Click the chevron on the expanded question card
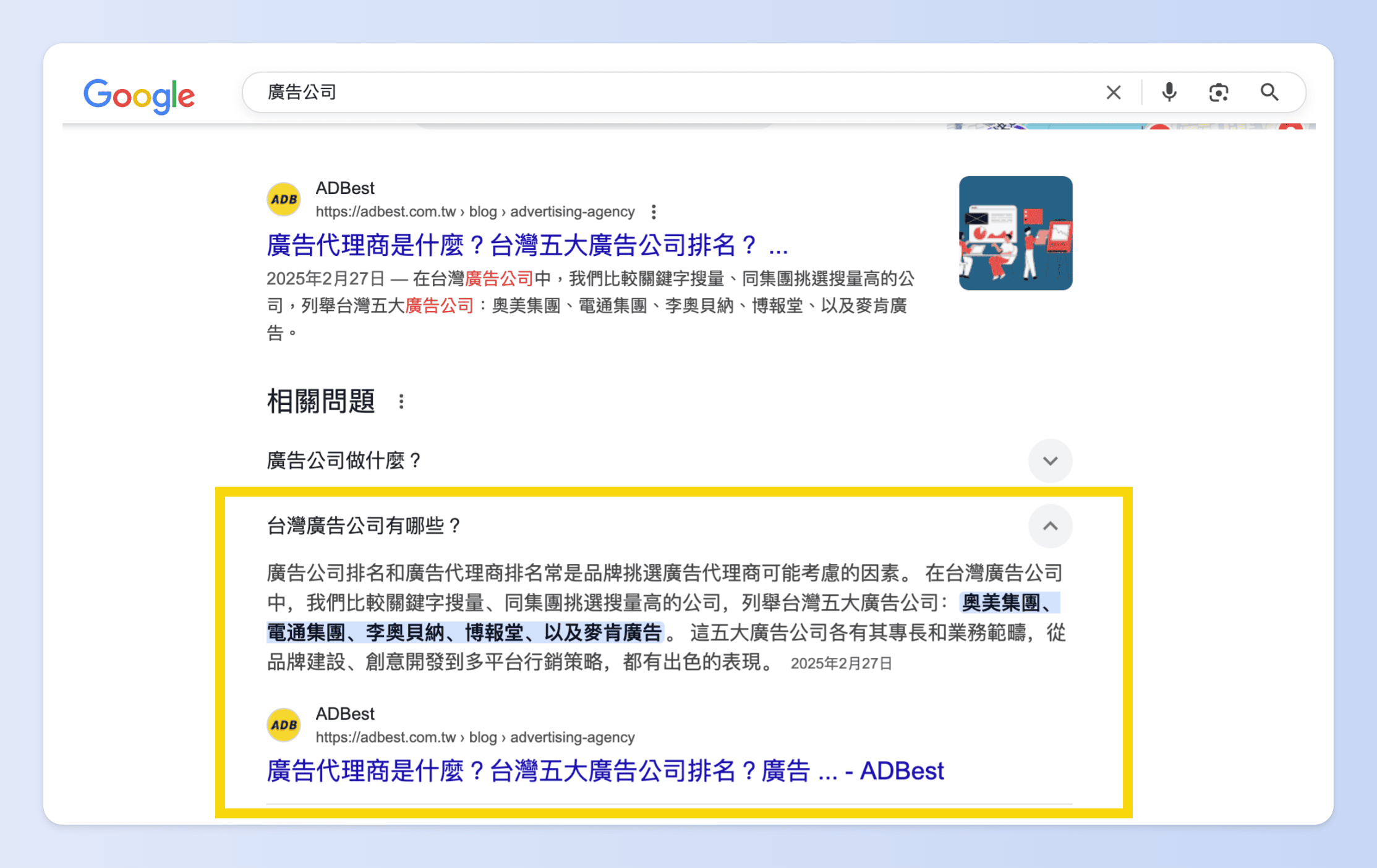Screen dimensions: 1377x868 point(1049,526)
